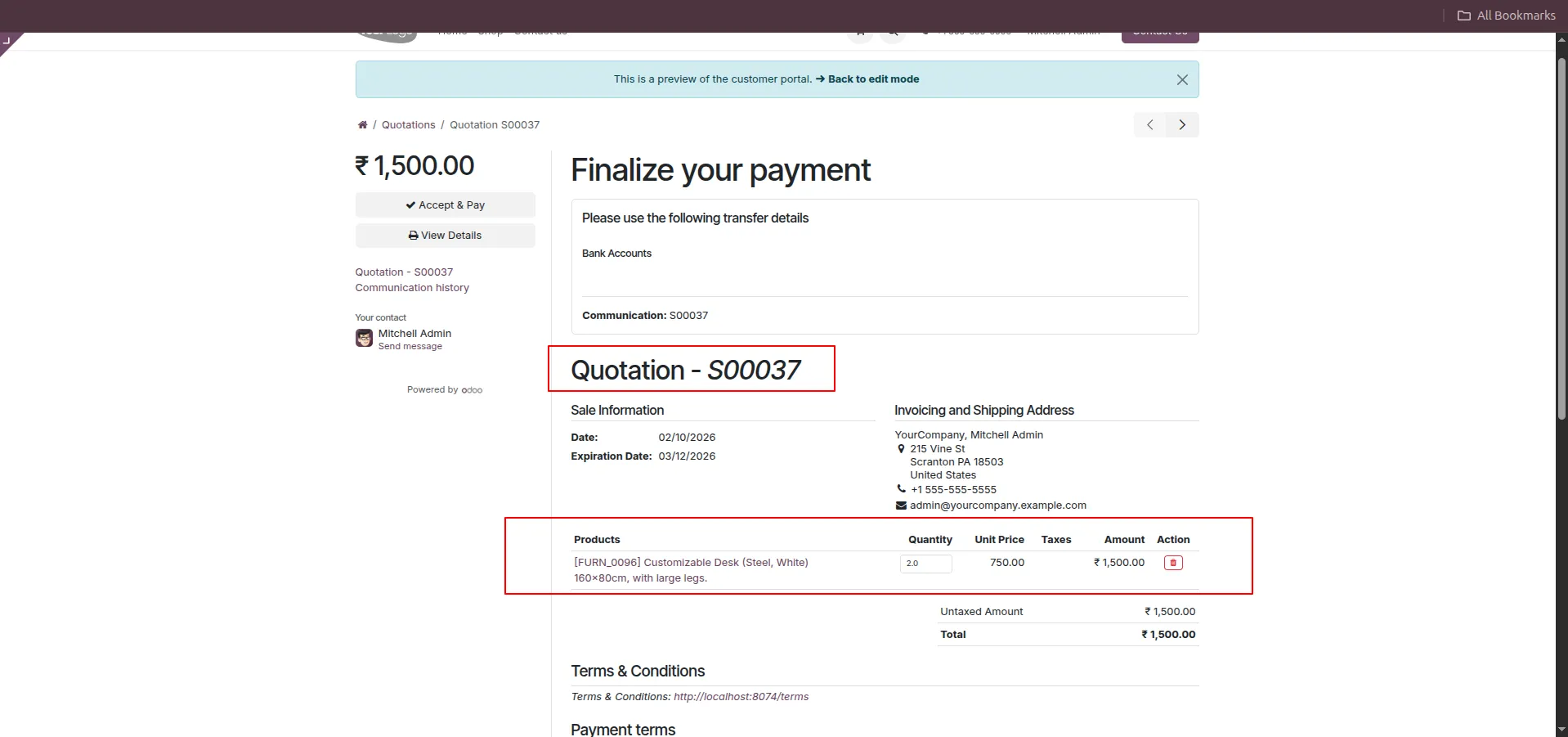
Task: Go to next quotation with right chevron
Action: click(1182, 125)
